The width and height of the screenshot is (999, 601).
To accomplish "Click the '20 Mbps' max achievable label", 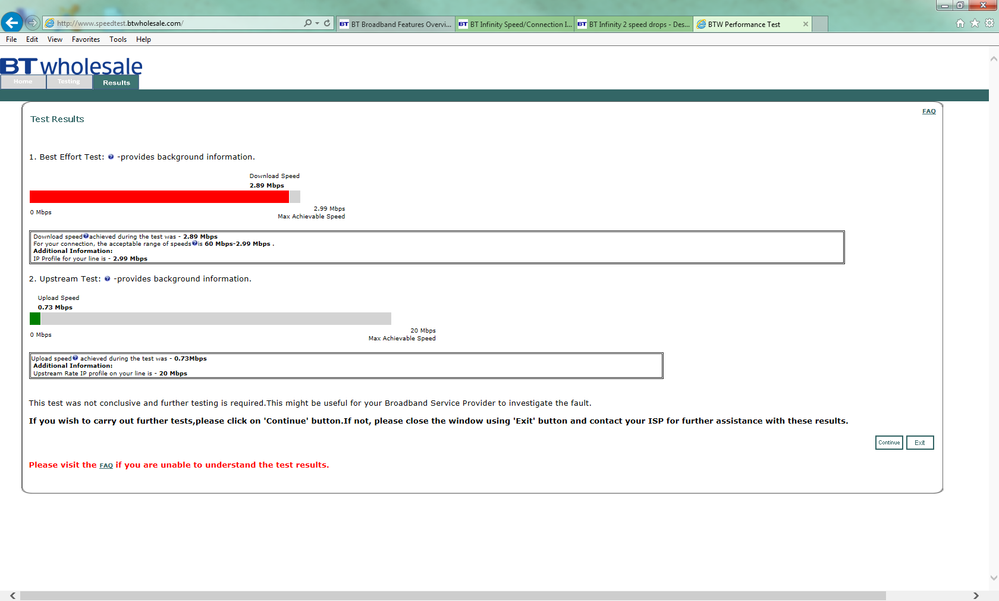I will [x=423, y=331].
